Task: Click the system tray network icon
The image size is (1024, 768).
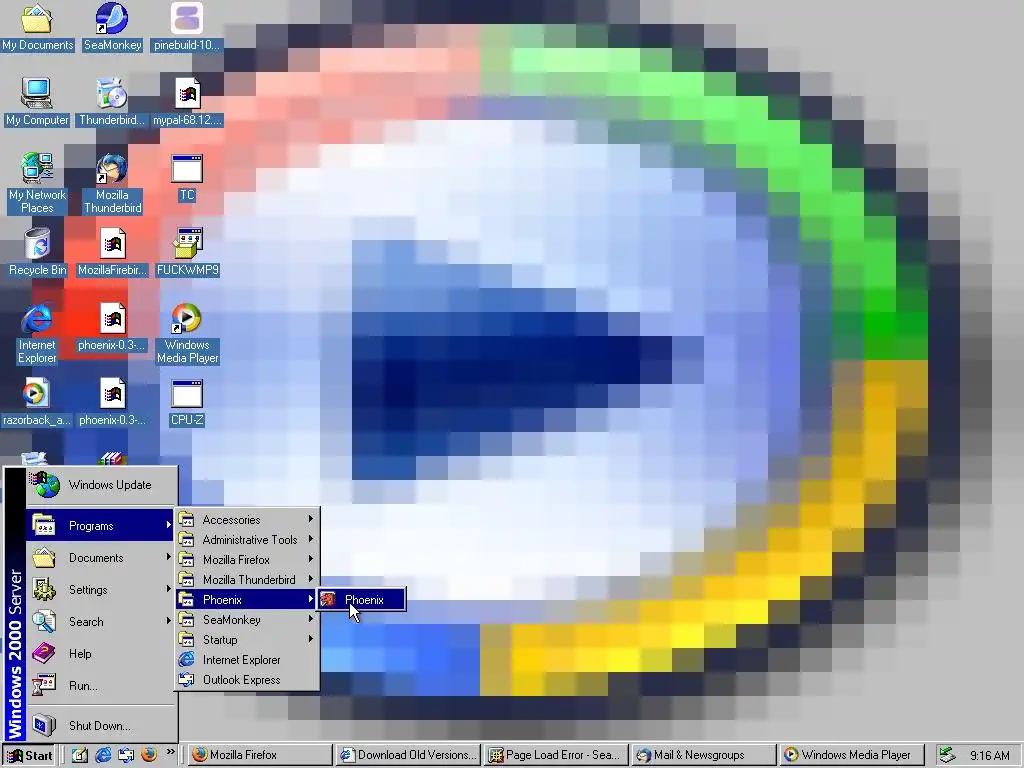Action: coord(947,755)
